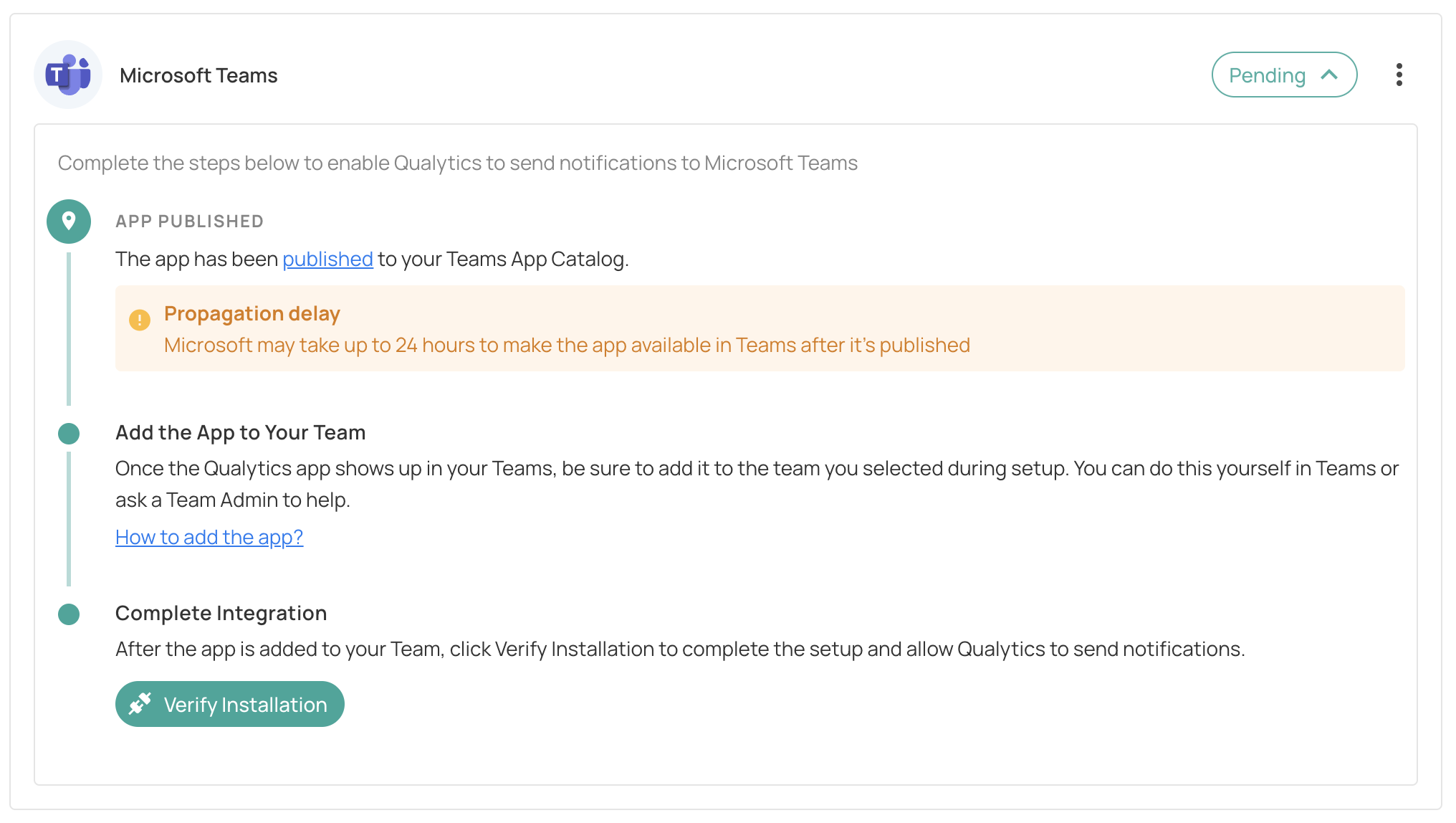Click the 'Complete Integration' heading
Image resolution: width=1456 pixels, height=823 pixels.
tap(221, 613)
